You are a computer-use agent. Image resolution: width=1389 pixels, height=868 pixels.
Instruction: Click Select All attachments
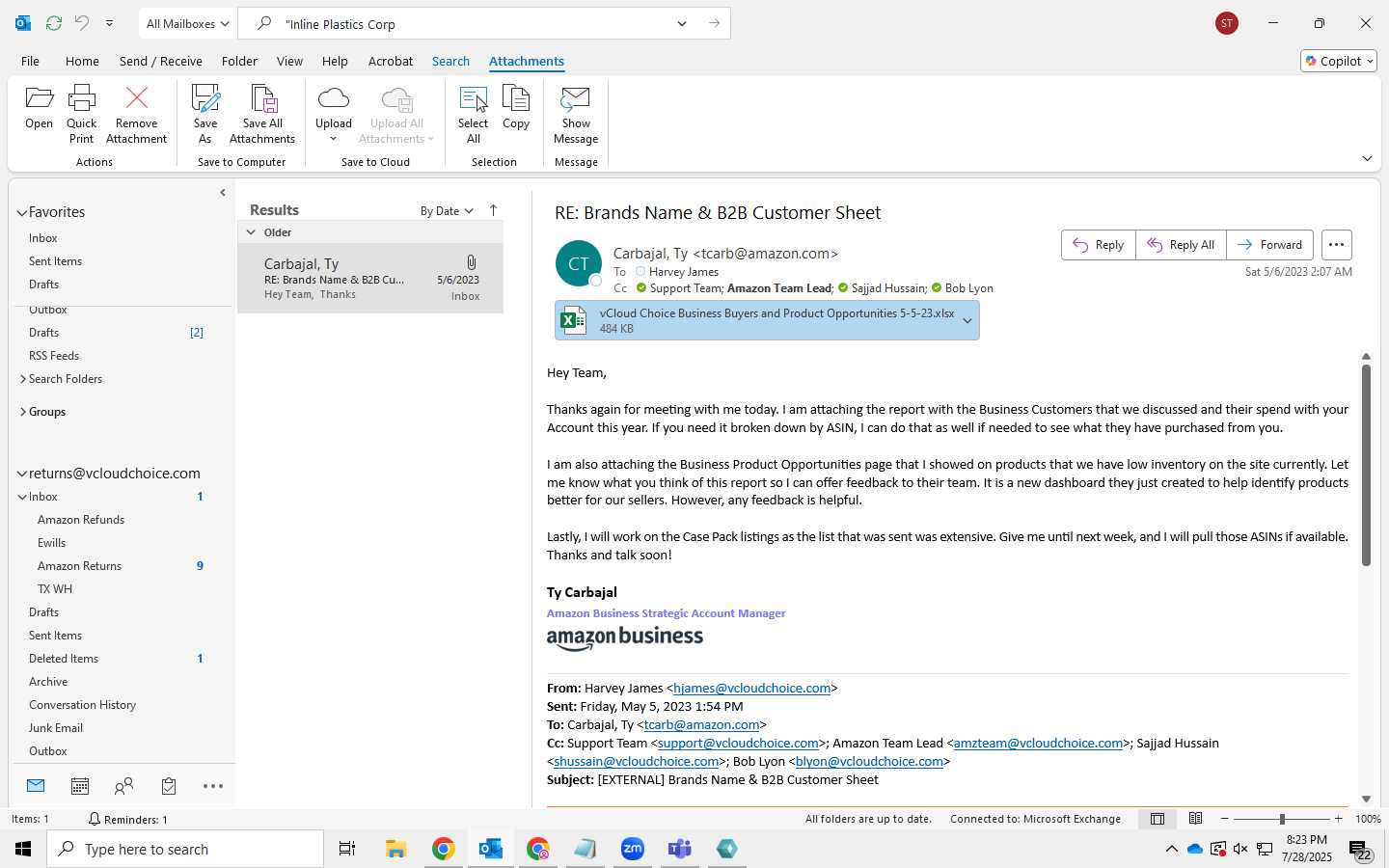pyautogui.click(x=474, y=114)
